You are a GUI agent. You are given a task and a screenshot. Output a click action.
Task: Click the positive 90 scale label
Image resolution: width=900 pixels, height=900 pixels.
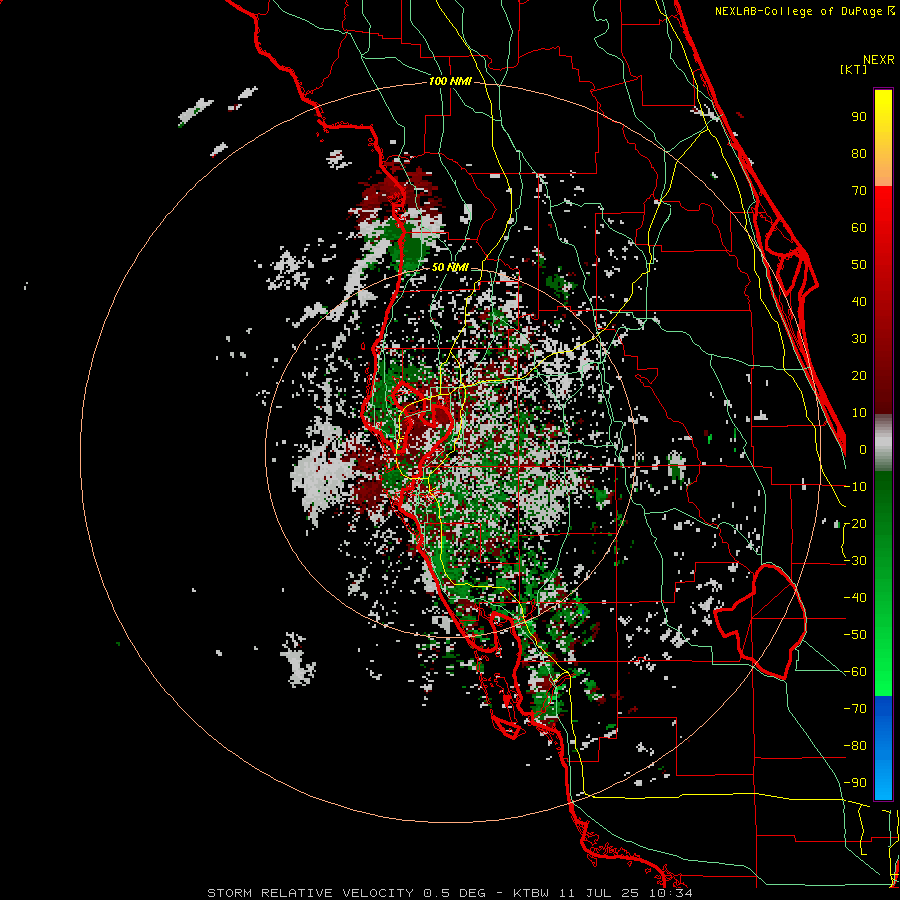coord(859,117)
